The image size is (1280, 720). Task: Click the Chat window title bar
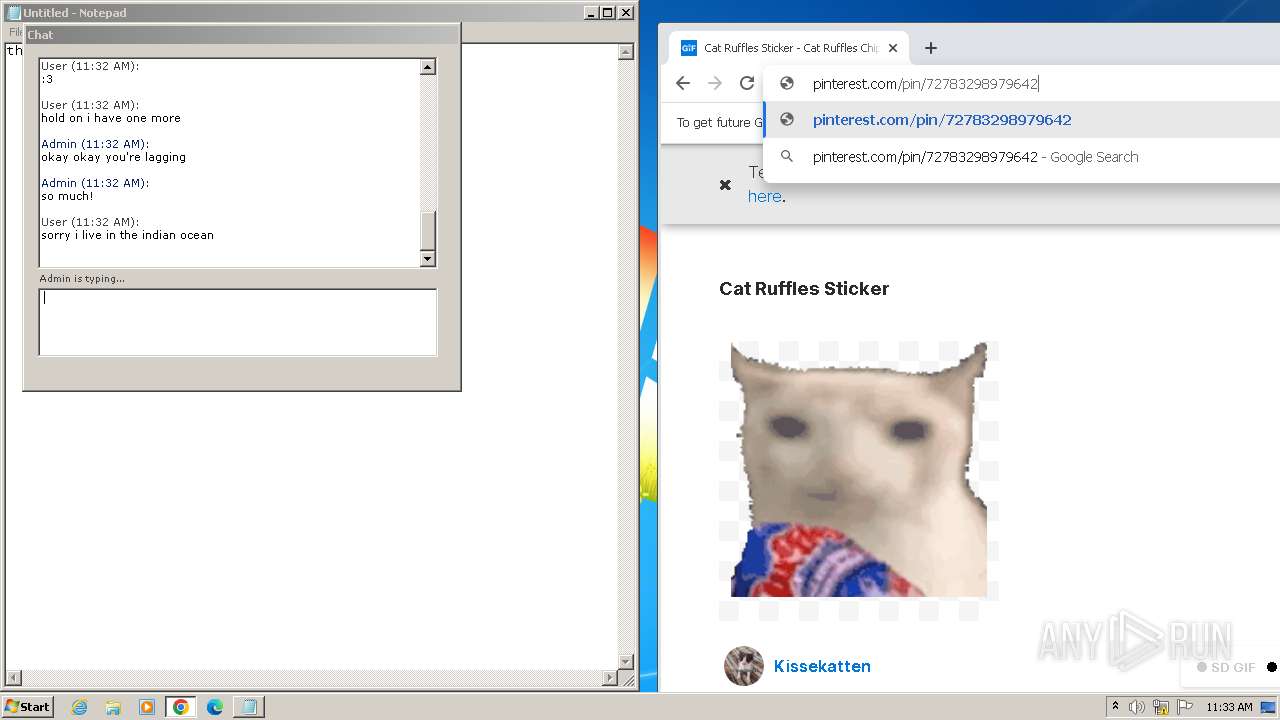tap(242, 34)
